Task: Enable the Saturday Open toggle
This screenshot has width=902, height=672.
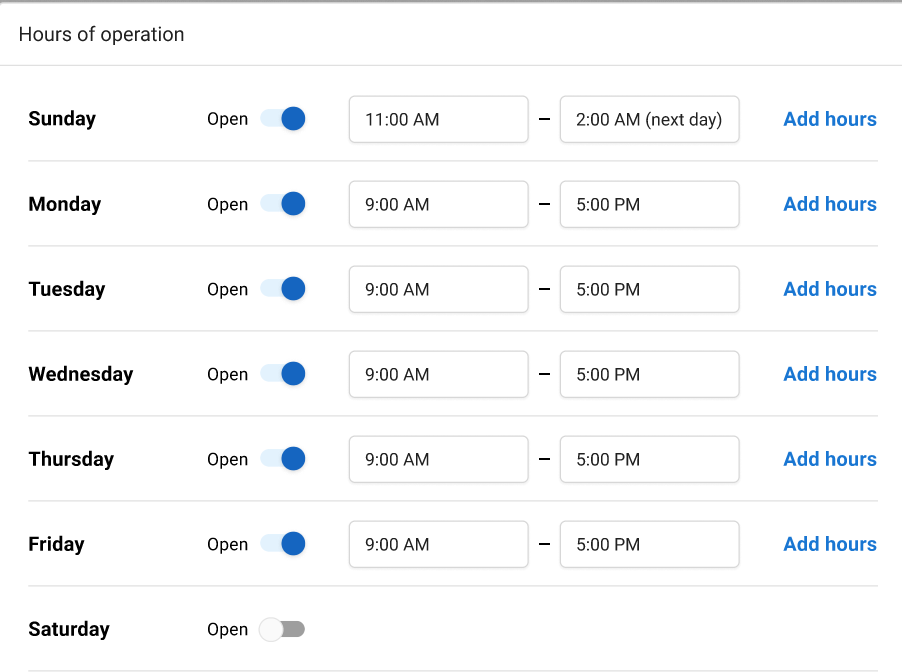Action: pos(281,629)
